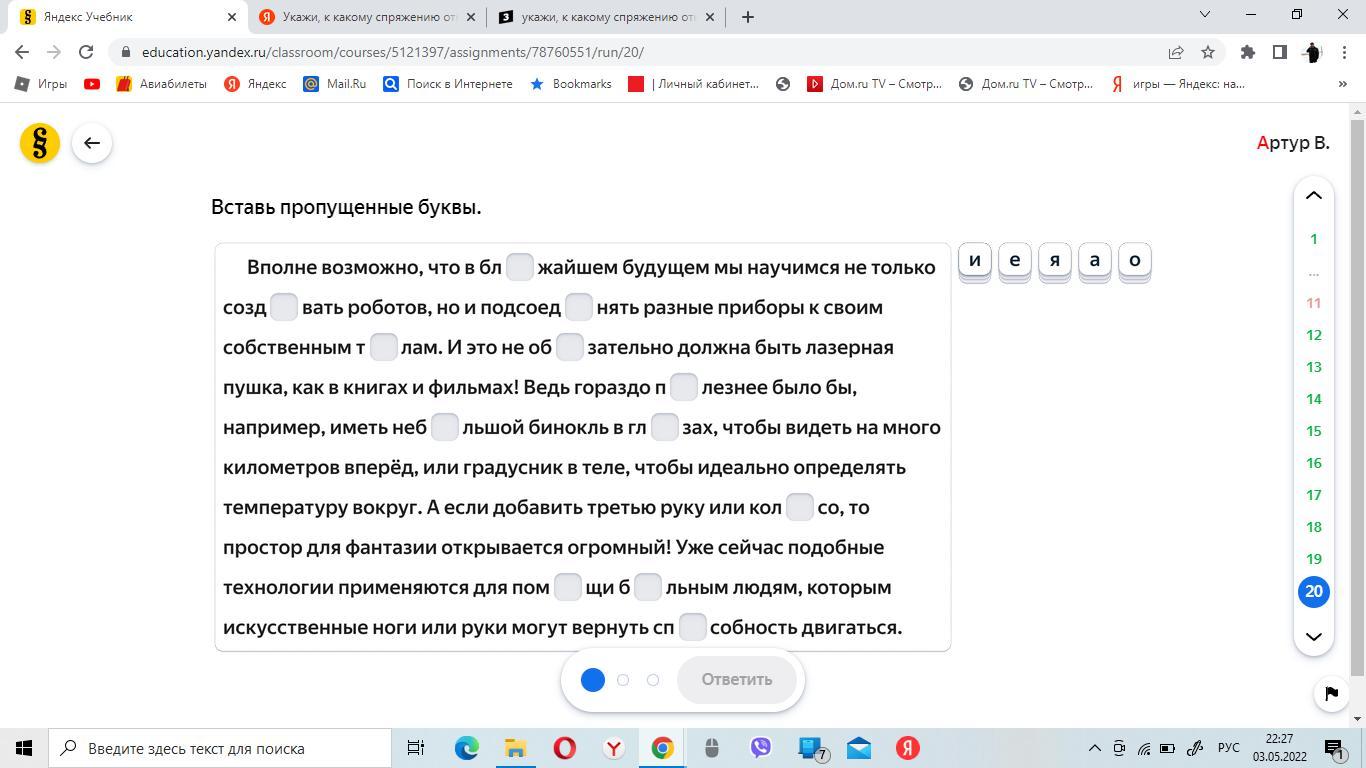Open the Поиск в Интернете bookmark

[448, 84]
